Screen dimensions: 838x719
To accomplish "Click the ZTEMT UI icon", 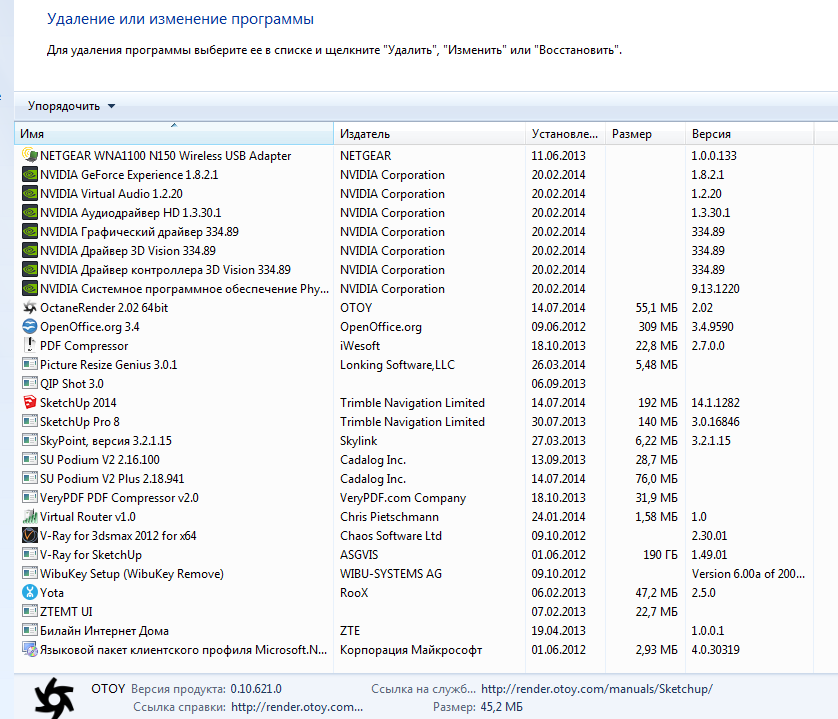I will point(30,611).
